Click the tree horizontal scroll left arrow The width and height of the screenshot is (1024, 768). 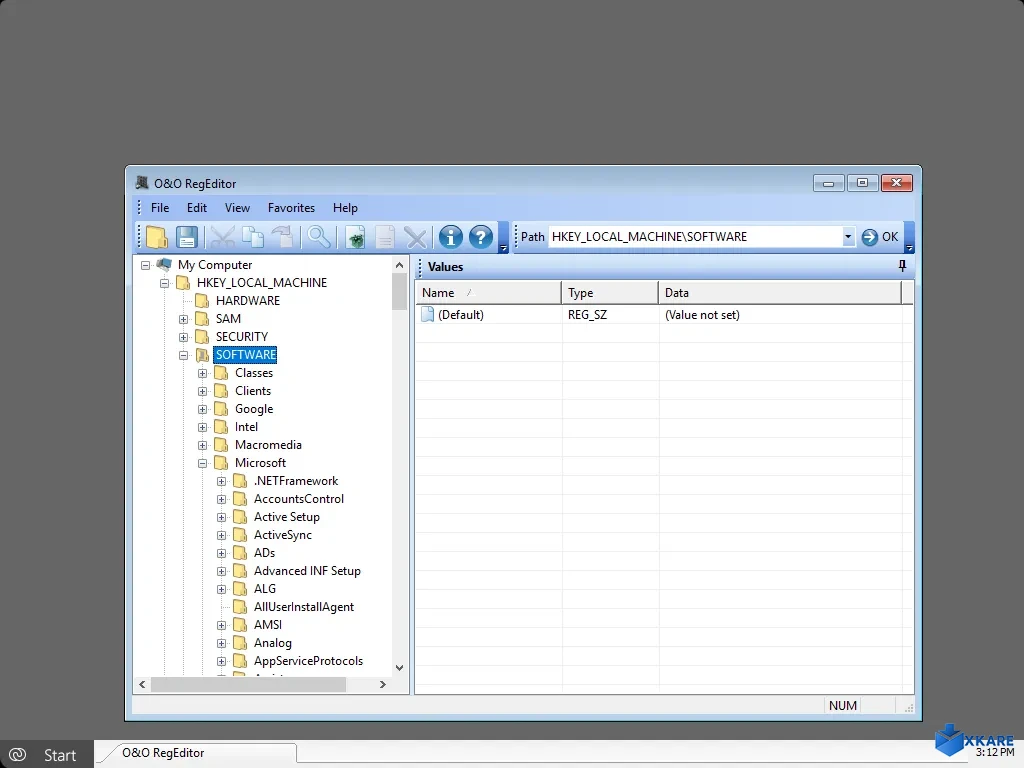(x=142, y=684)
